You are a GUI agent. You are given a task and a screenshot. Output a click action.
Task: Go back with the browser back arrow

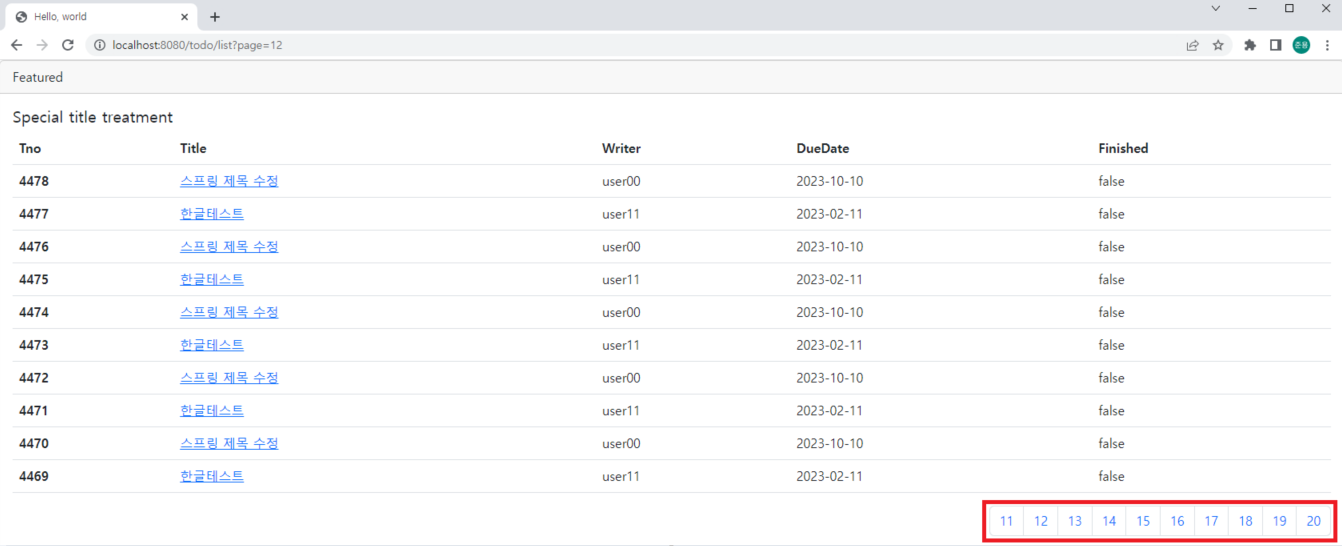(17, 45)
